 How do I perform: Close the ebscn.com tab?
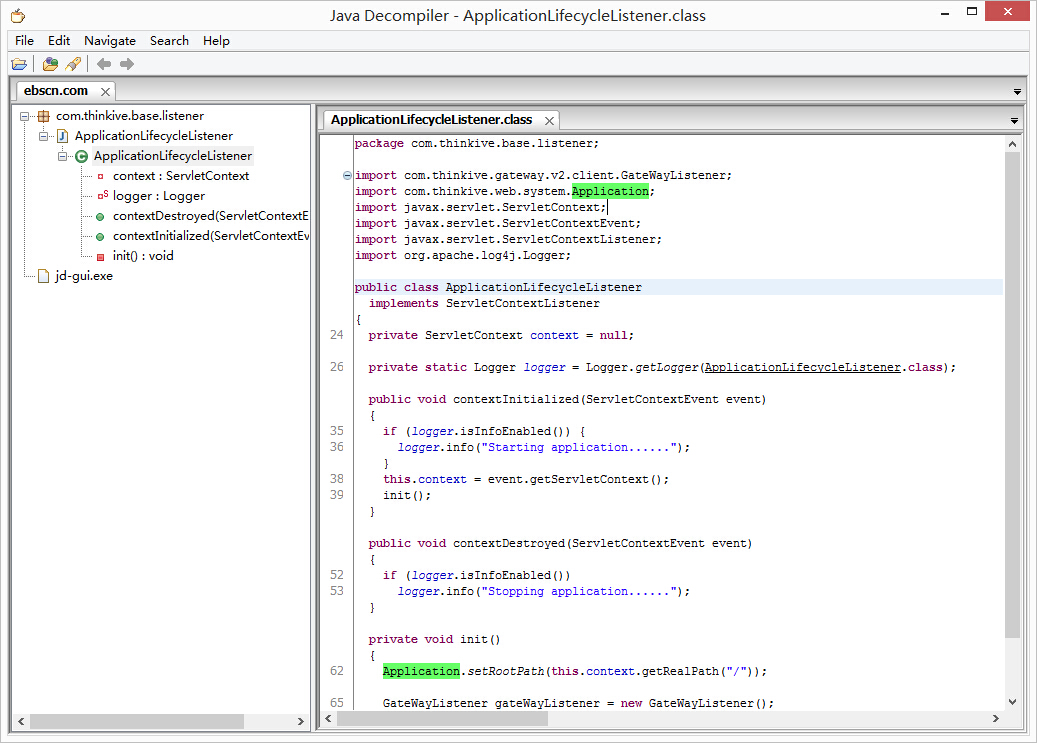click(x=105, y=91)
